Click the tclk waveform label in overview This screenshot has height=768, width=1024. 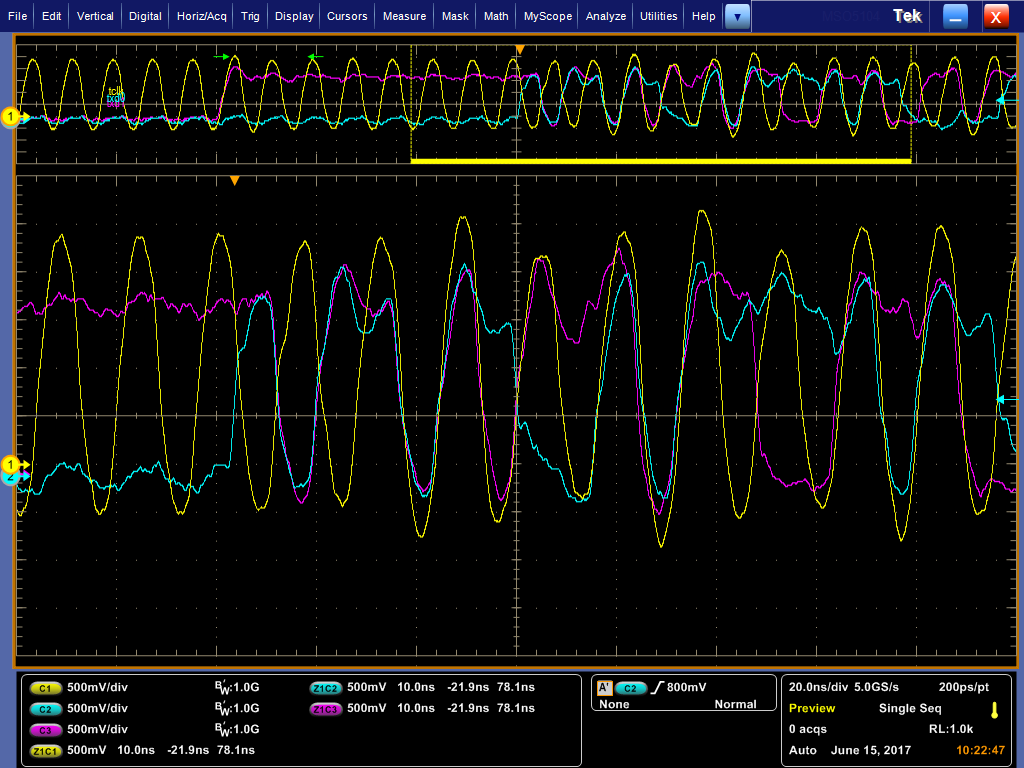click(116, 91)
